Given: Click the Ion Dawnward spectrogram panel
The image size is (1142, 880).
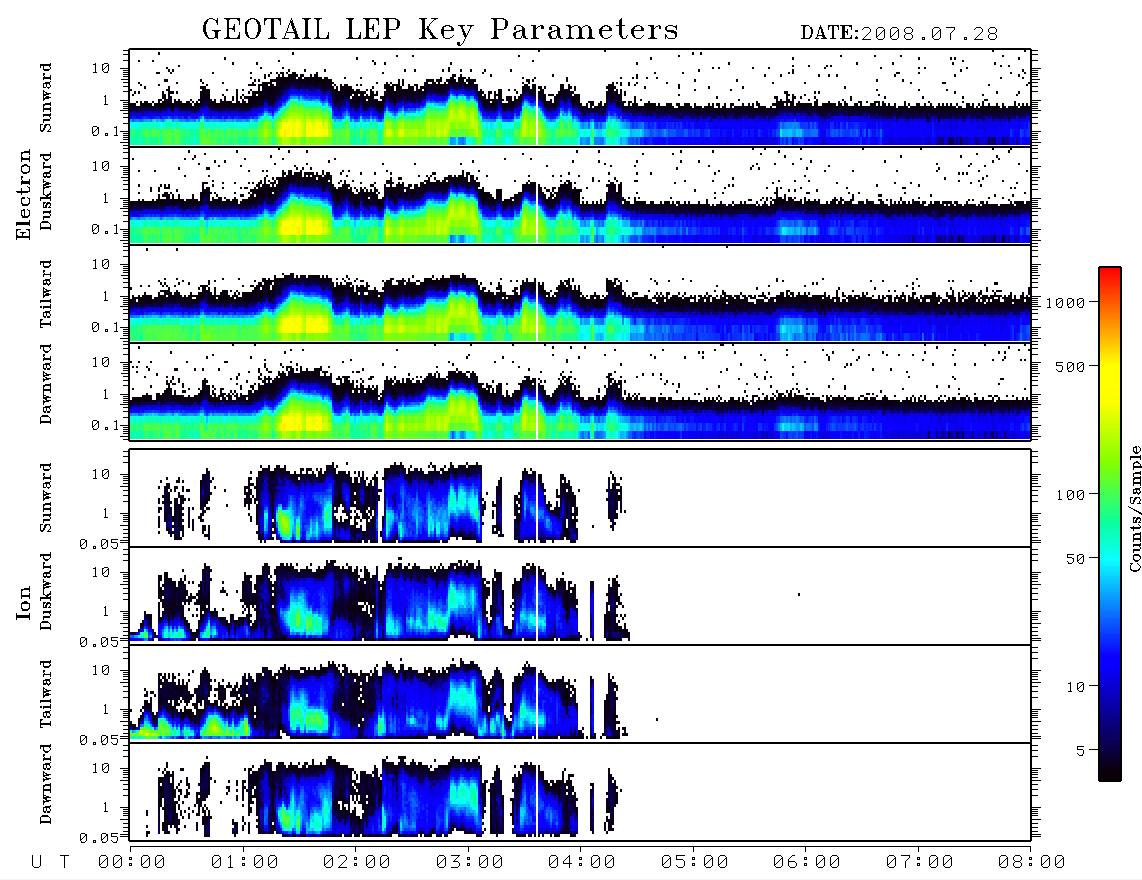Looking at the screenshot, I should pyautogui.click(x=580, y=792).
